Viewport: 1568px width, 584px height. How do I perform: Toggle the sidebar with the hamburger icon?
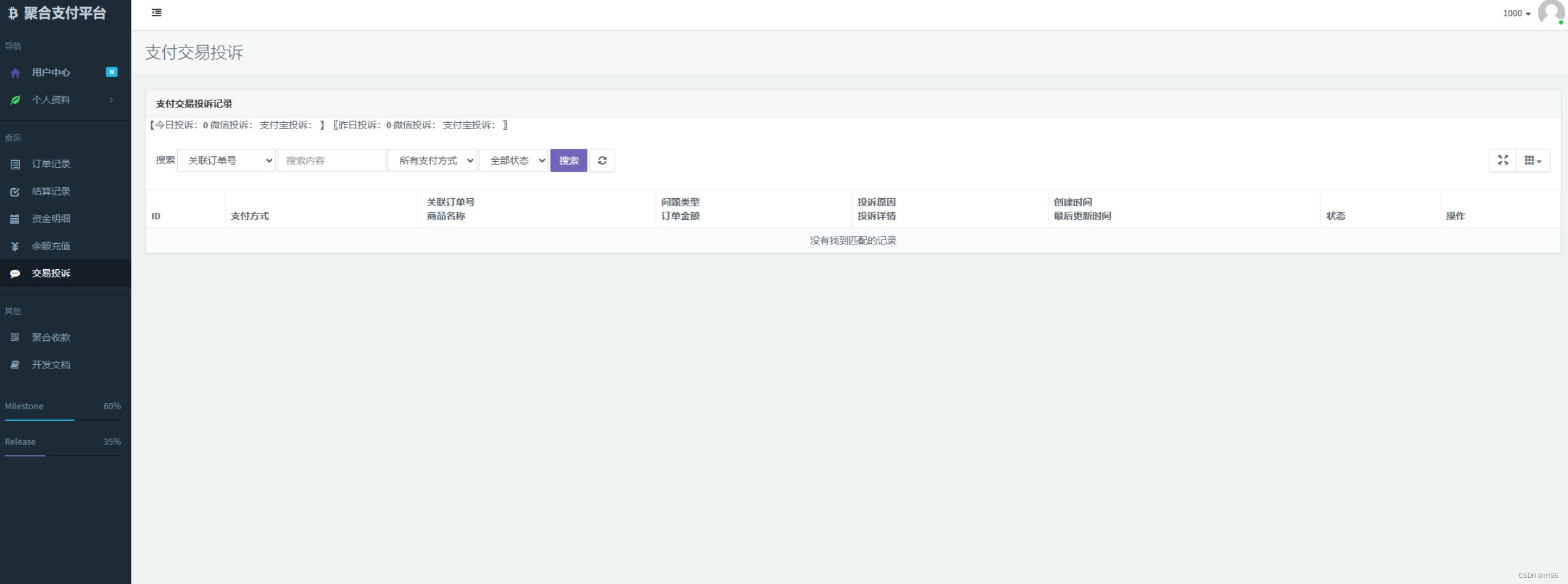[157, 12]
